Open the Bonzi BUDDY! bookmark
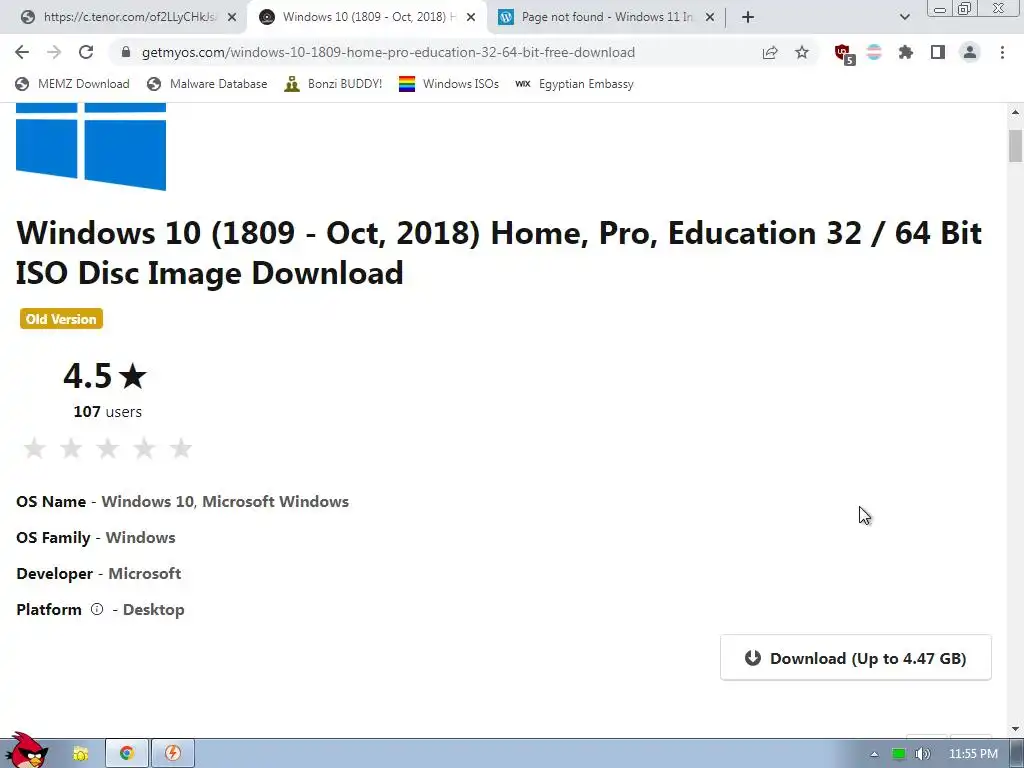Viewport: 1024px width, 768px height. click(334, 84)
